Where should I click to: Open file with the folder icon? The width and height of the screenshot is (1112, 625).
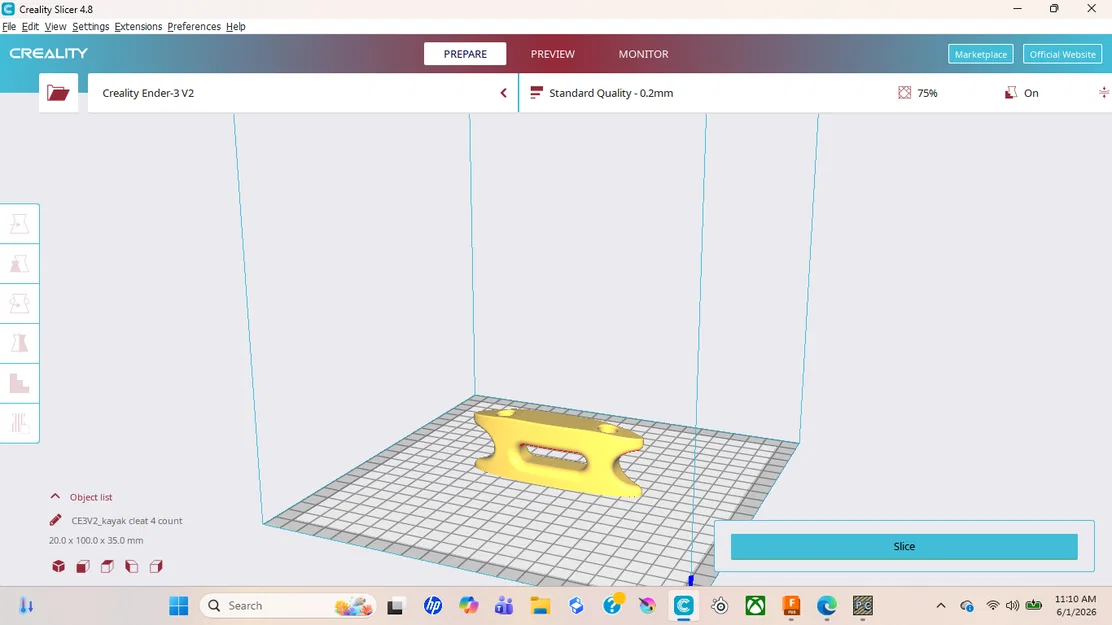point(58,93)
